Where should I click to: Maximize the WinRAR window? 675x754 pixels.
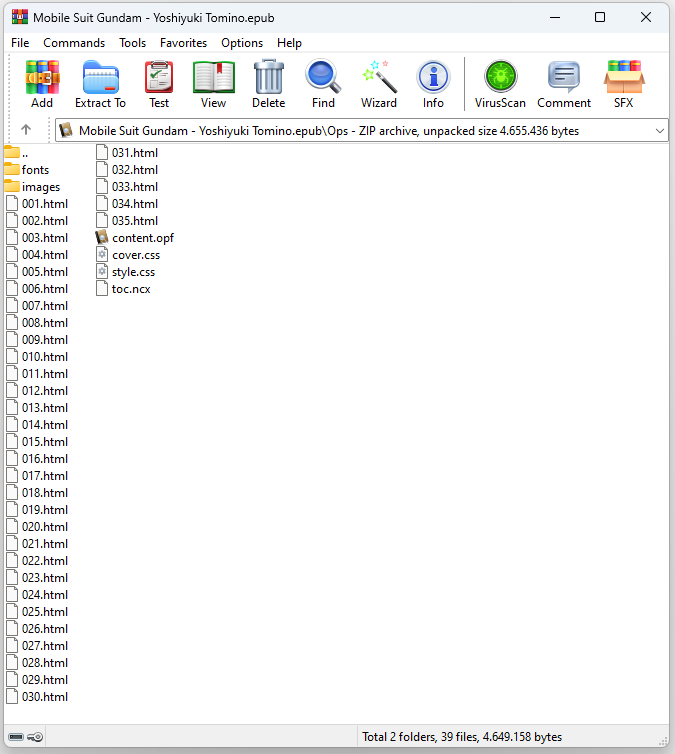click(600, 17)
